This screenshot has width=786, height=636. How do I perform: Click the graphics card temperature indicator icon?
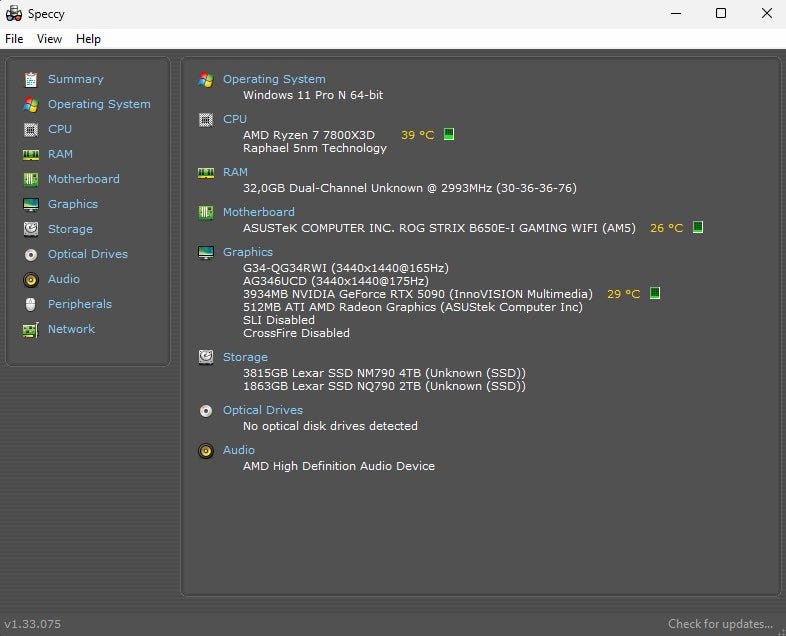click(x=655, y=294)
